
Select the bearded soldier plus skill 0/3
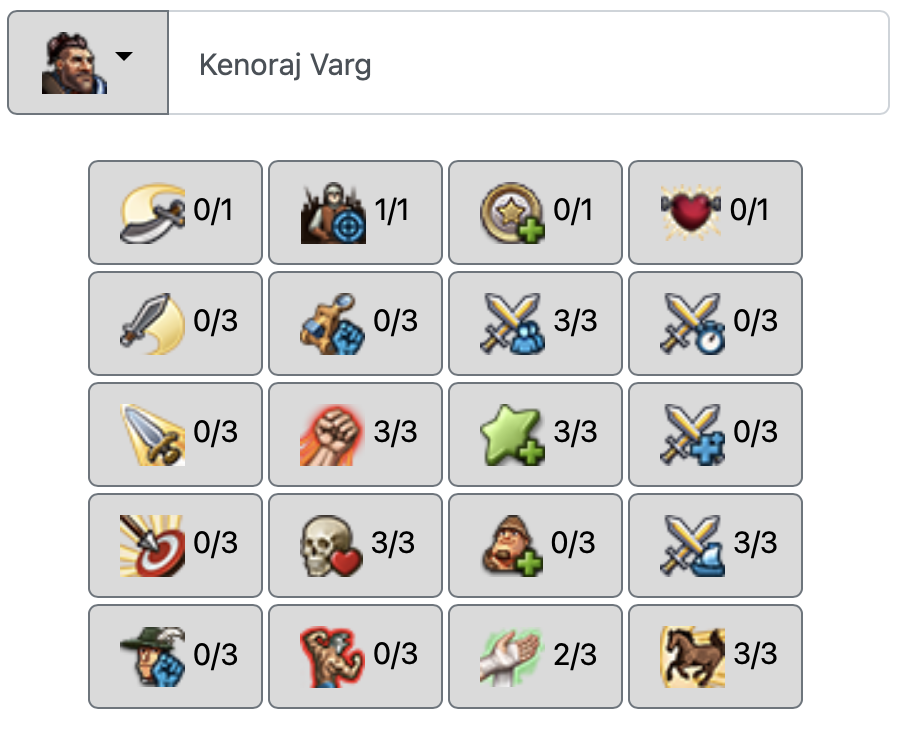click(535, 544)
